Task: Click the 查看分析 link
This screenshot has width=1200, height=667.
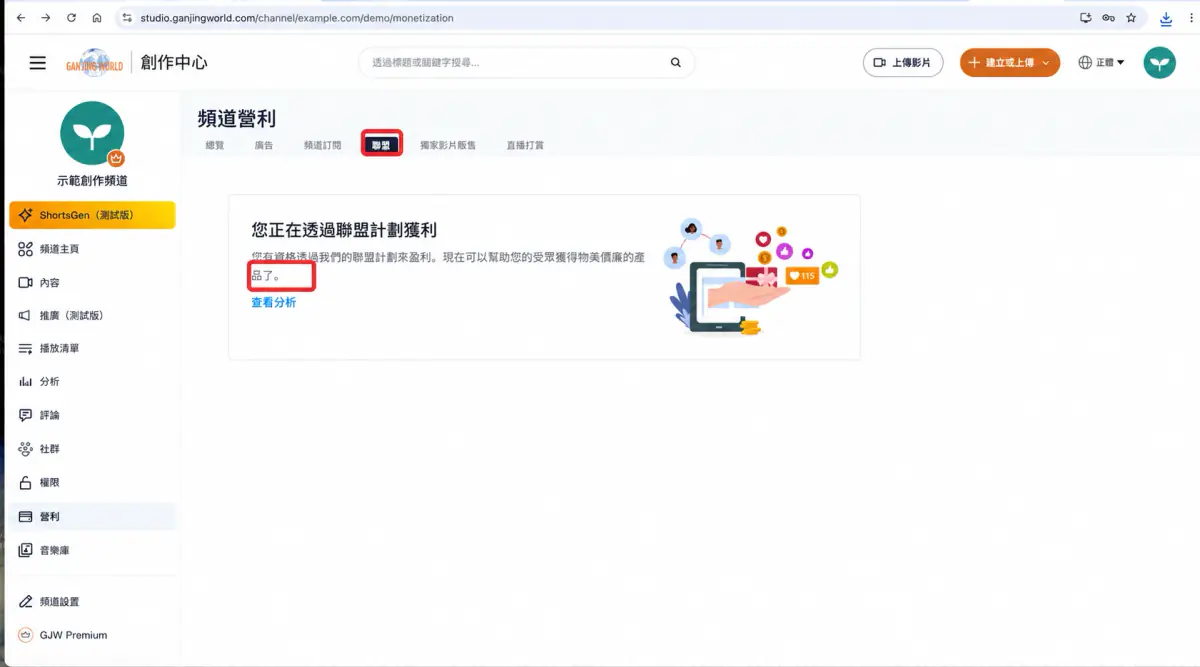Action: [x=273, y=302]
